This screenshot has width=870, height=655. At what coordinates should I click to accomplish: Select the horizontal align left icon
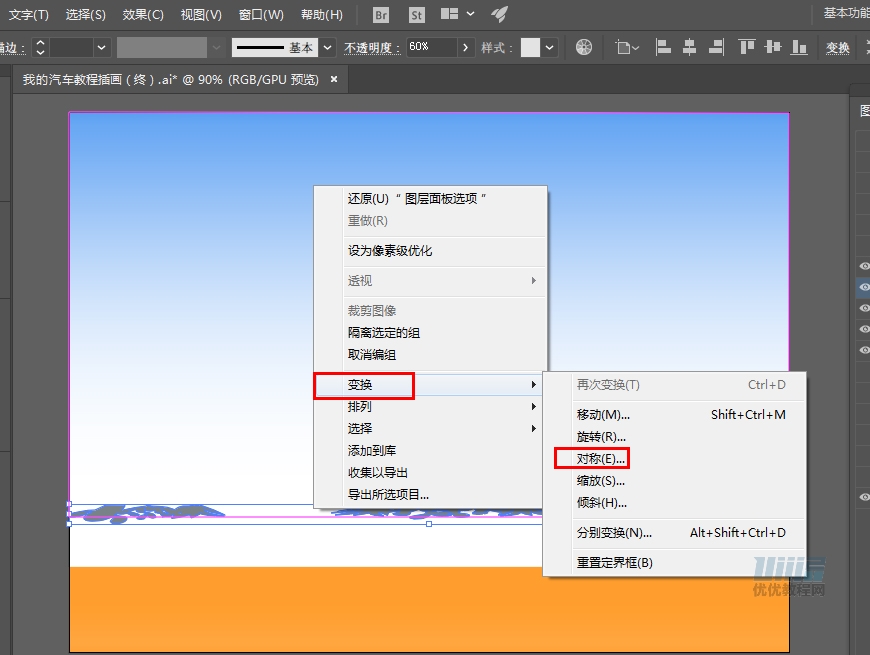tap(663, 47)
